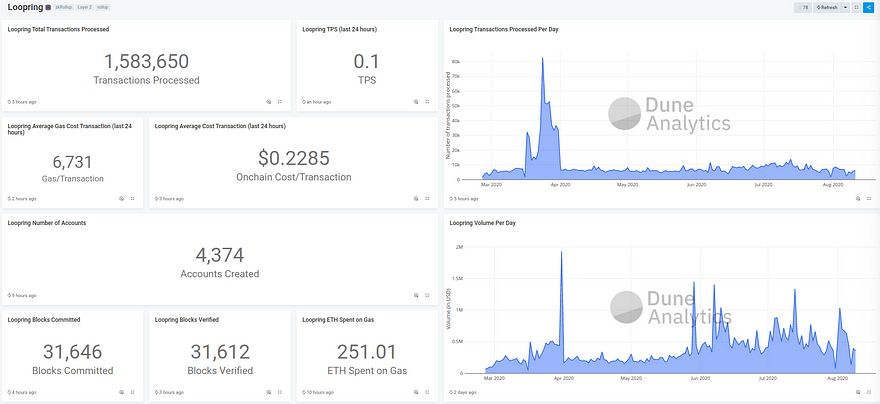Click the blue share dashboard icon
This screenshot has height=404, width=880.
(x=869, y=7)
